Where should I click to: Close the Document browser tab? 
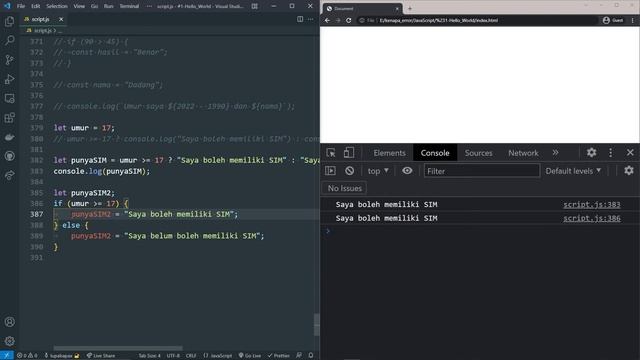tap(397, 8)
